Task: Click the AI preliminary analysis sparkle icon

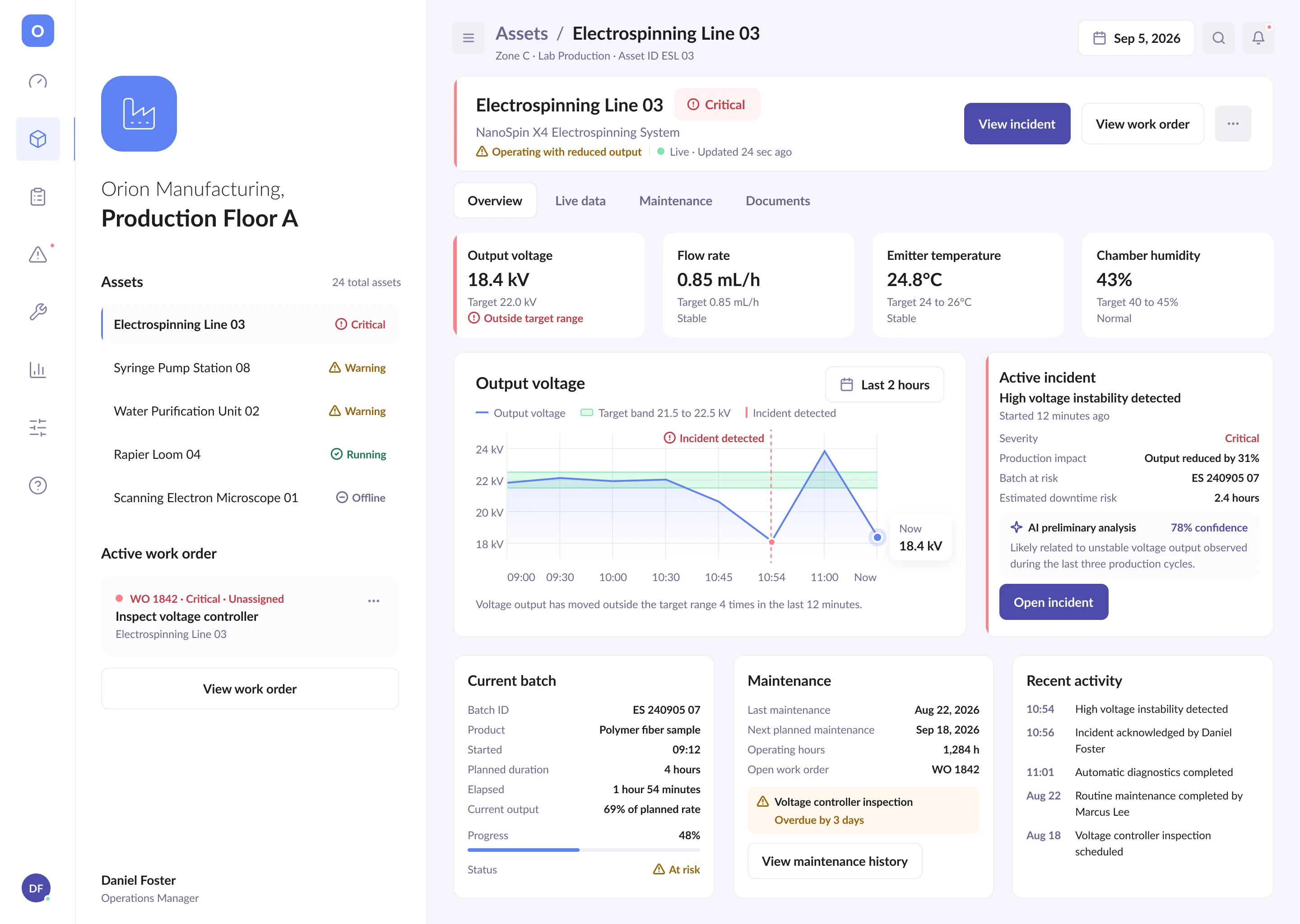Action: pyautogui.click(x=1016, y=527)
